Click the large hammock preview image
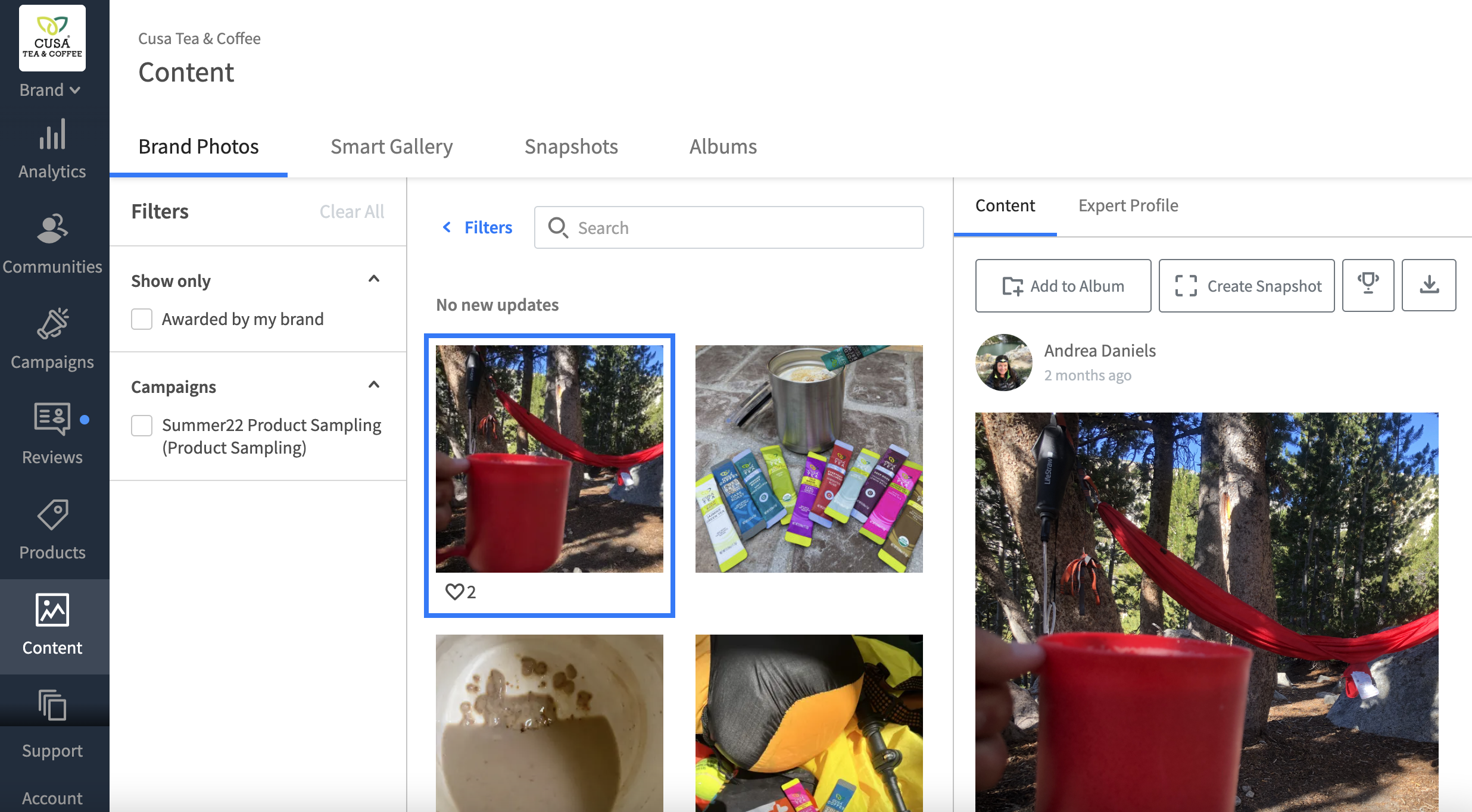This screenshot has height=812, width=1472. [x=1206, y=612]
